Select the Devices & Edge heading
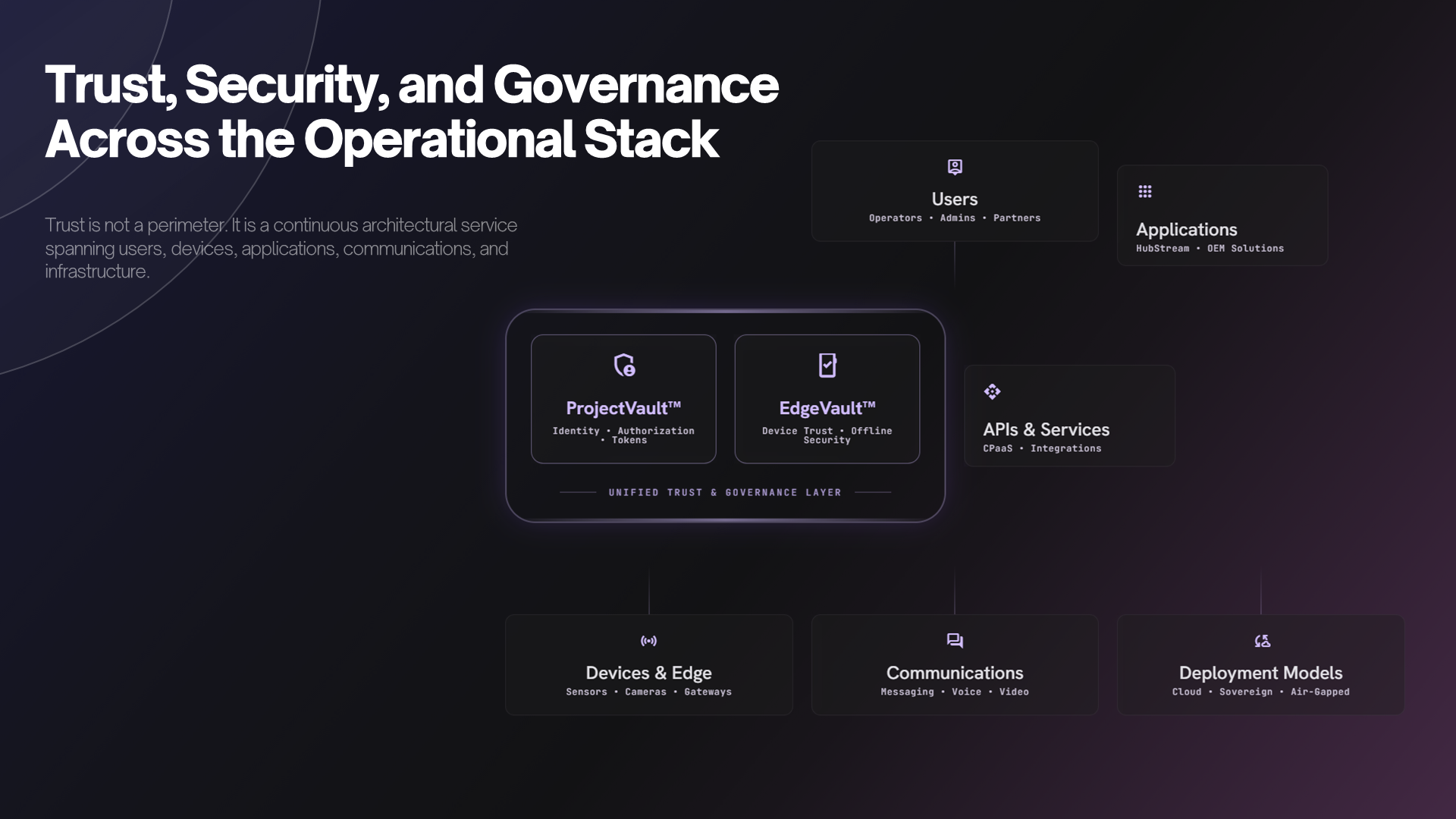Screen dimensions: 1456x819 pyautogui.click(x=649, y=673)
